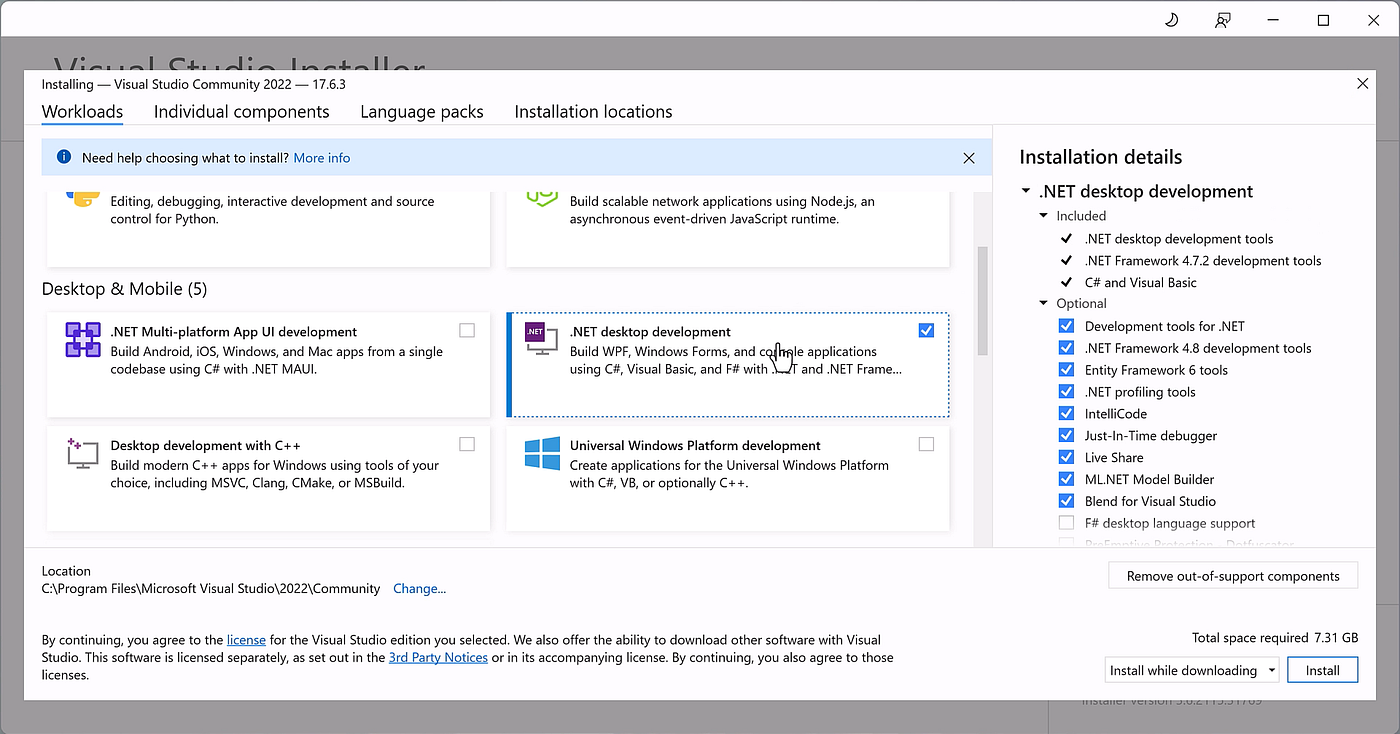Image resolution: width=1400 pixels, height=734 pixels.
Task: Click the feedback icon in title bar
Action: click(1222, 20)
